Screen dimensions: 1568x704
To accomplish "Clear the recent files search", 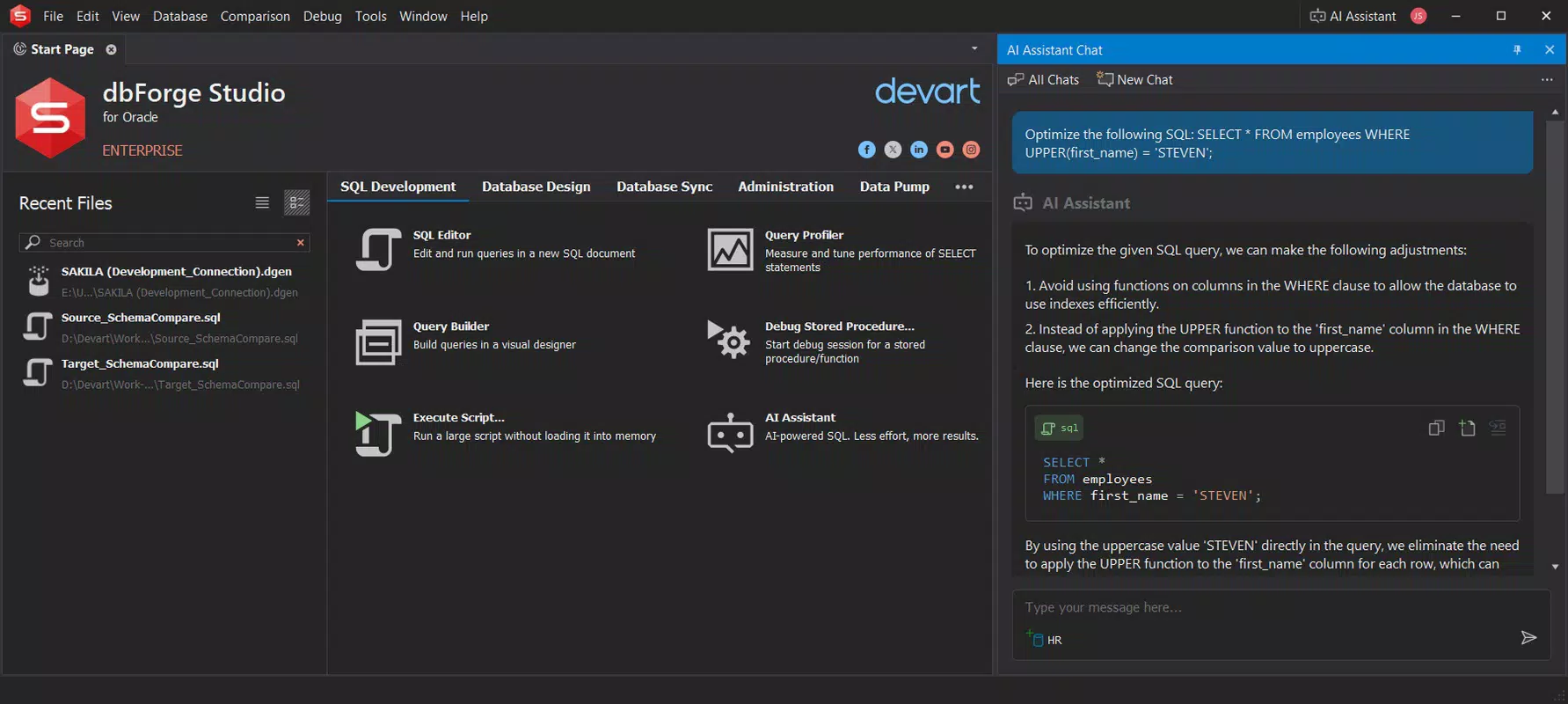I will (301, 242).
